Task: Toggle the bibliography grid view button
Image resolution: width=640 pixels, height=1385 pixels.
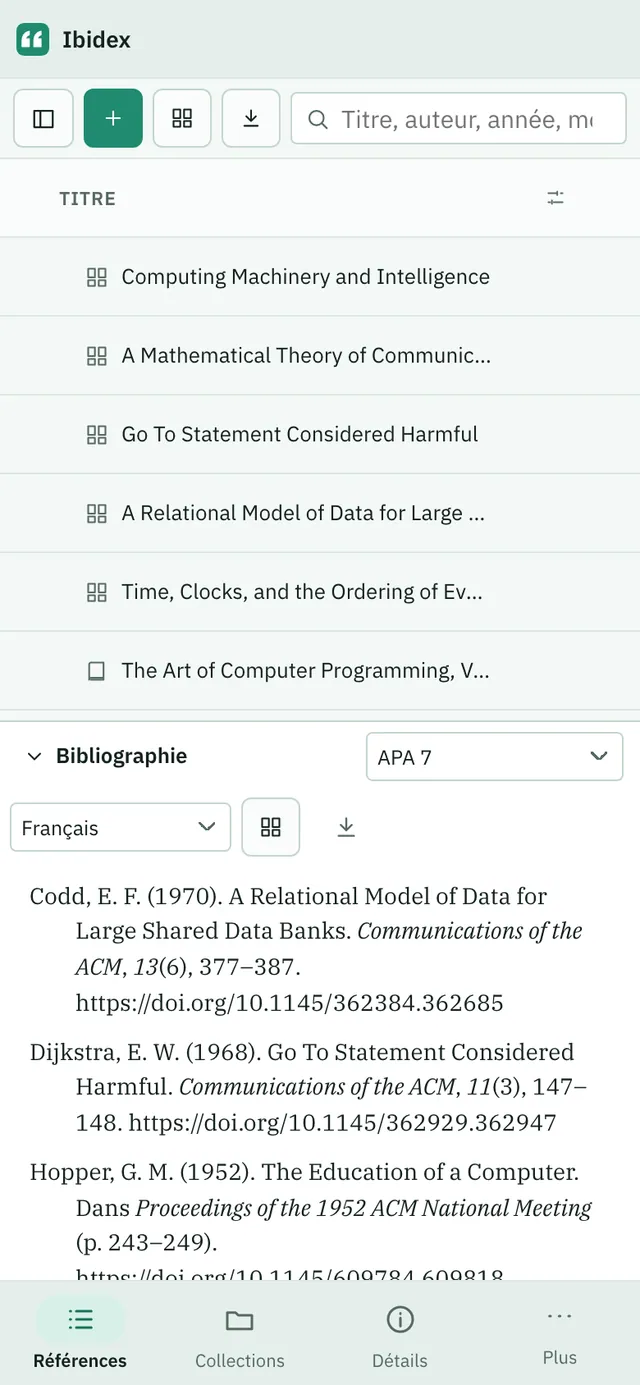Action: [271, 827]
